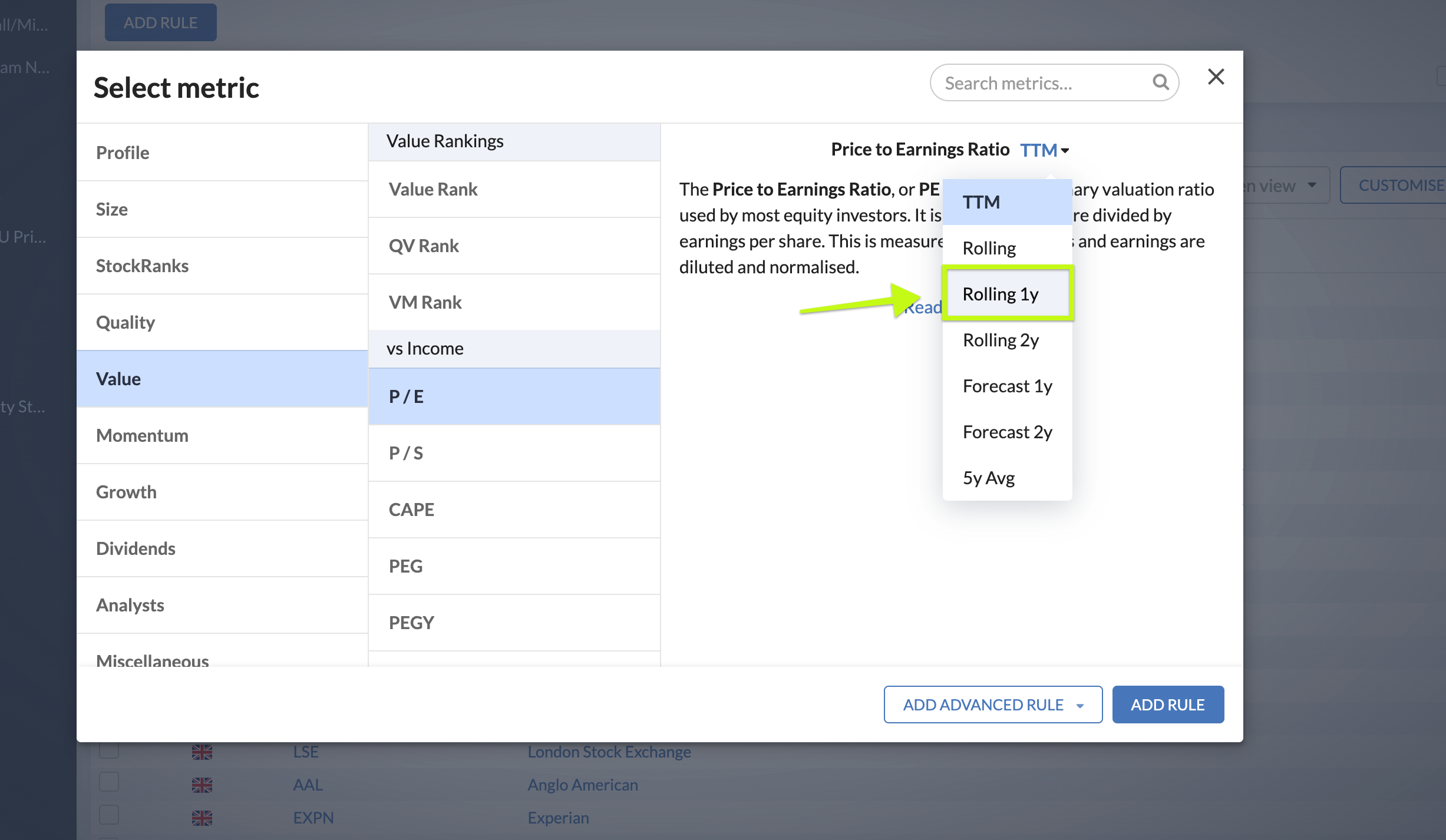Viewport: 1446px width, 840px height.
Task: Open the Dividends category
Action: coord(222,548)
